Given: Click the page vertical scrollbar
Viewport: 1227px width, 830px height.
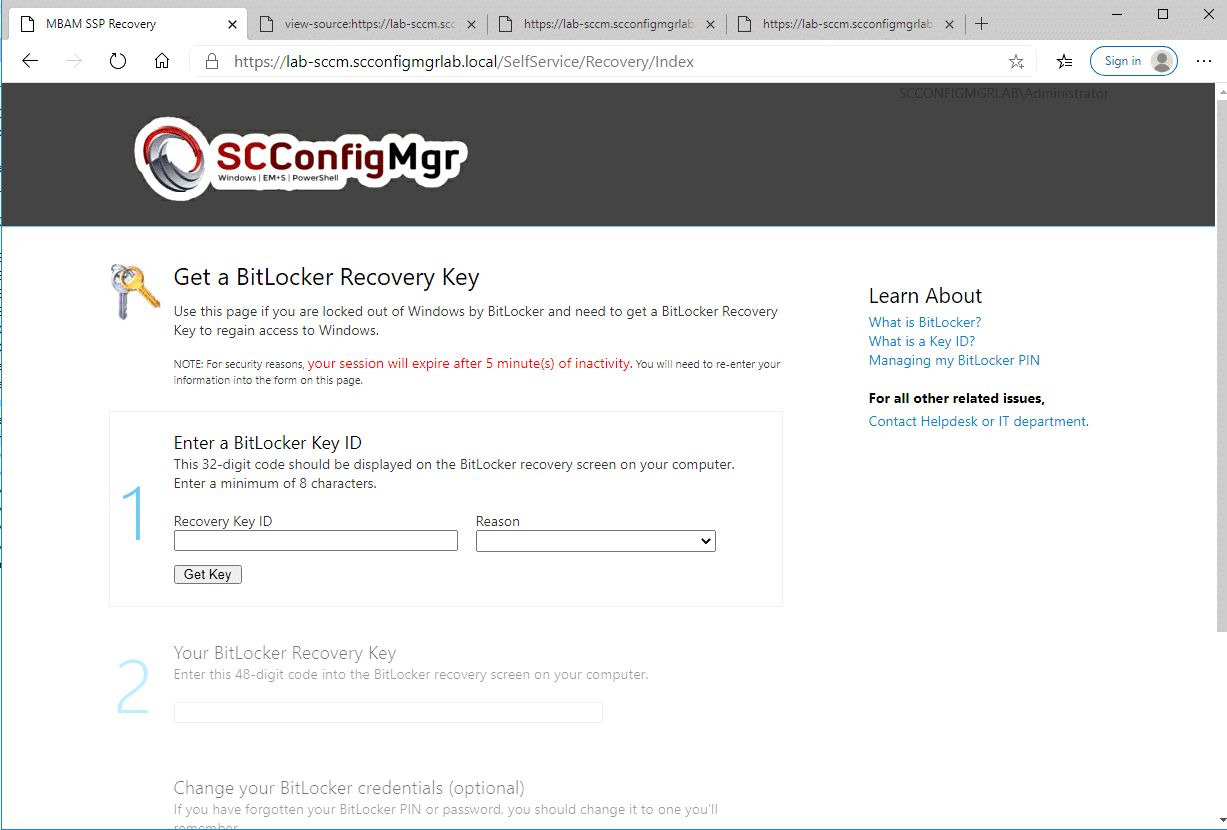Looking at the screenshot, I should [1220, 360].
